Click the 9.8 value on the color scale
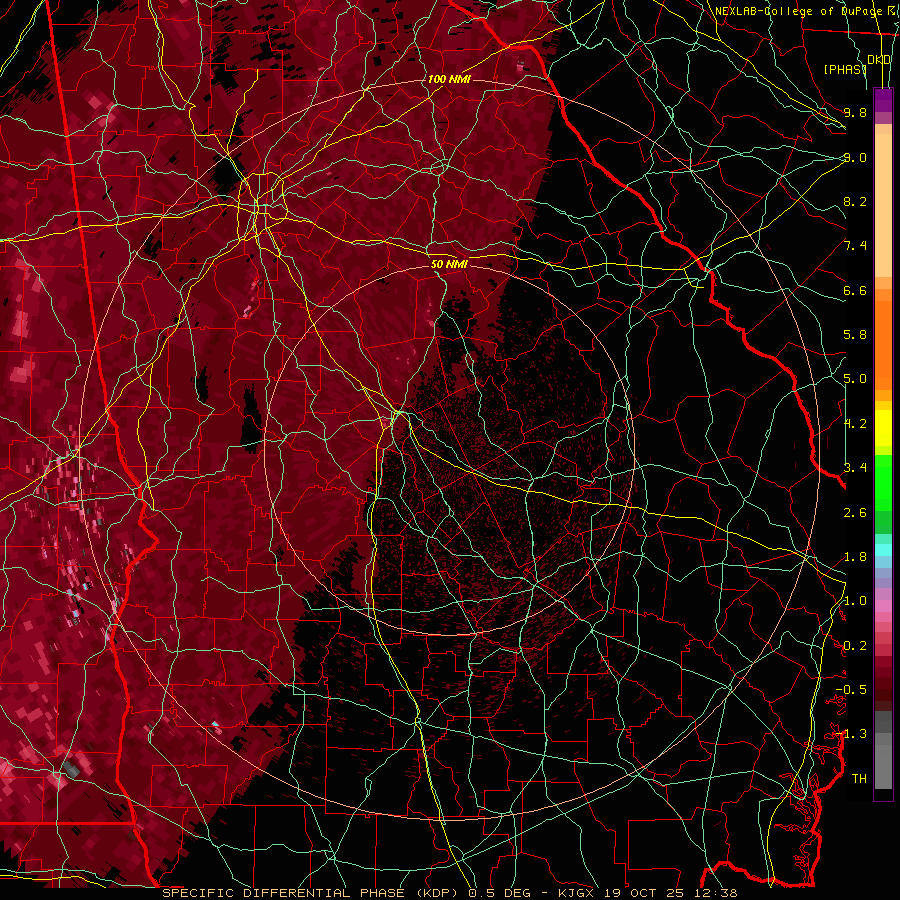The width and height of the screenshot is (900, 900). point(855,112)
